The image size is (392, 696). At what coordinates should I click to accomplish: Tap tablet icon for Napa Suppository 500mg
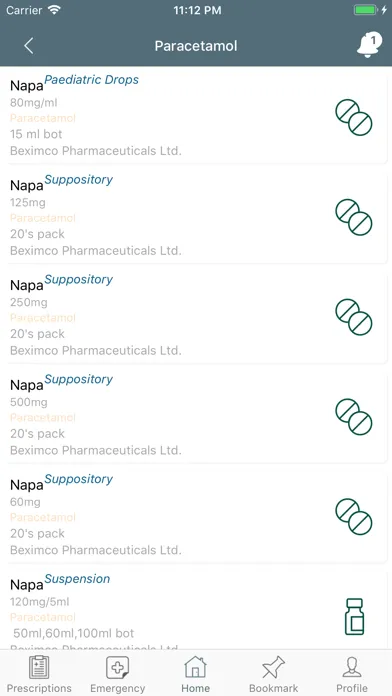click(x=354, y=417)
